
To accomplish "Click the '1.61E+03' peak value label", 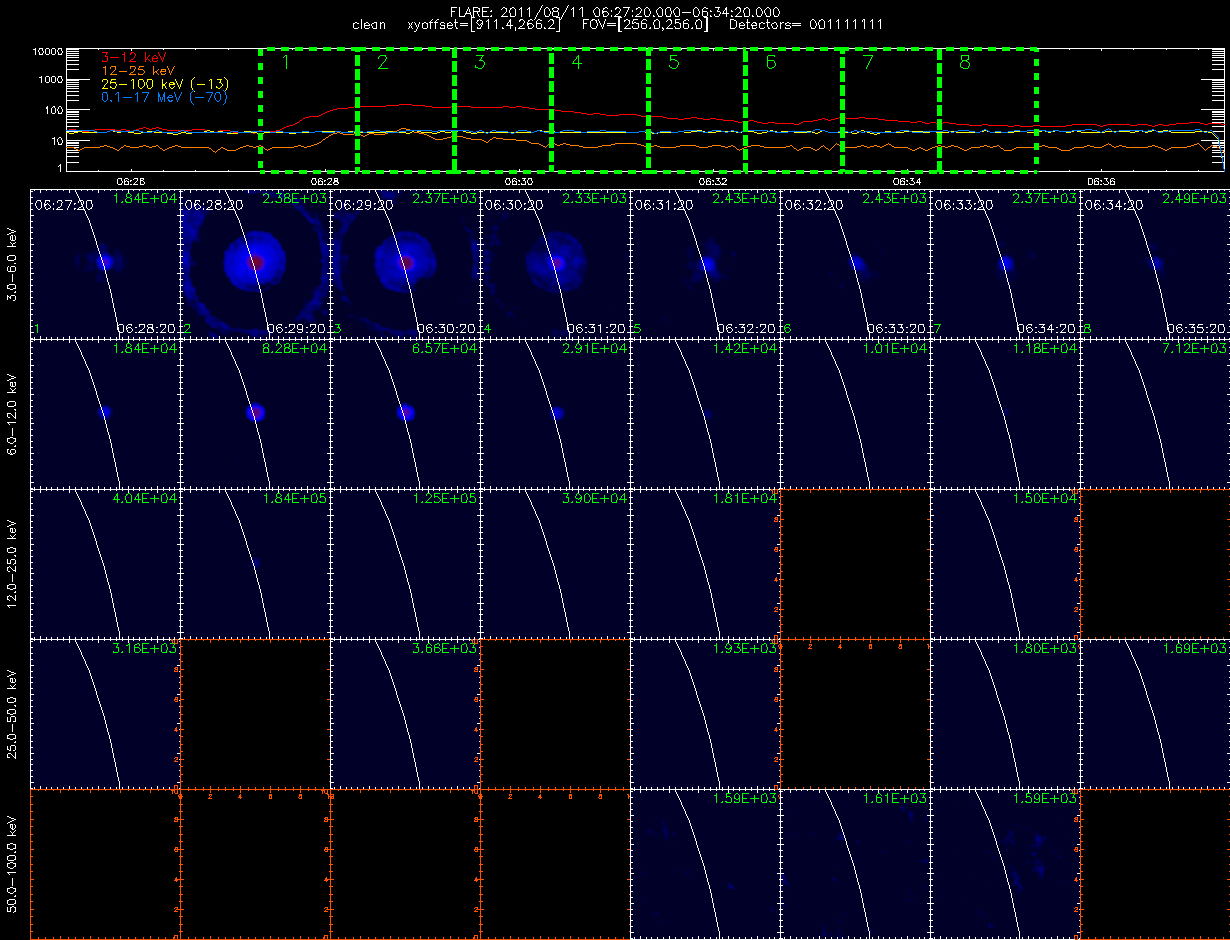I will click(x=895, y=799).
